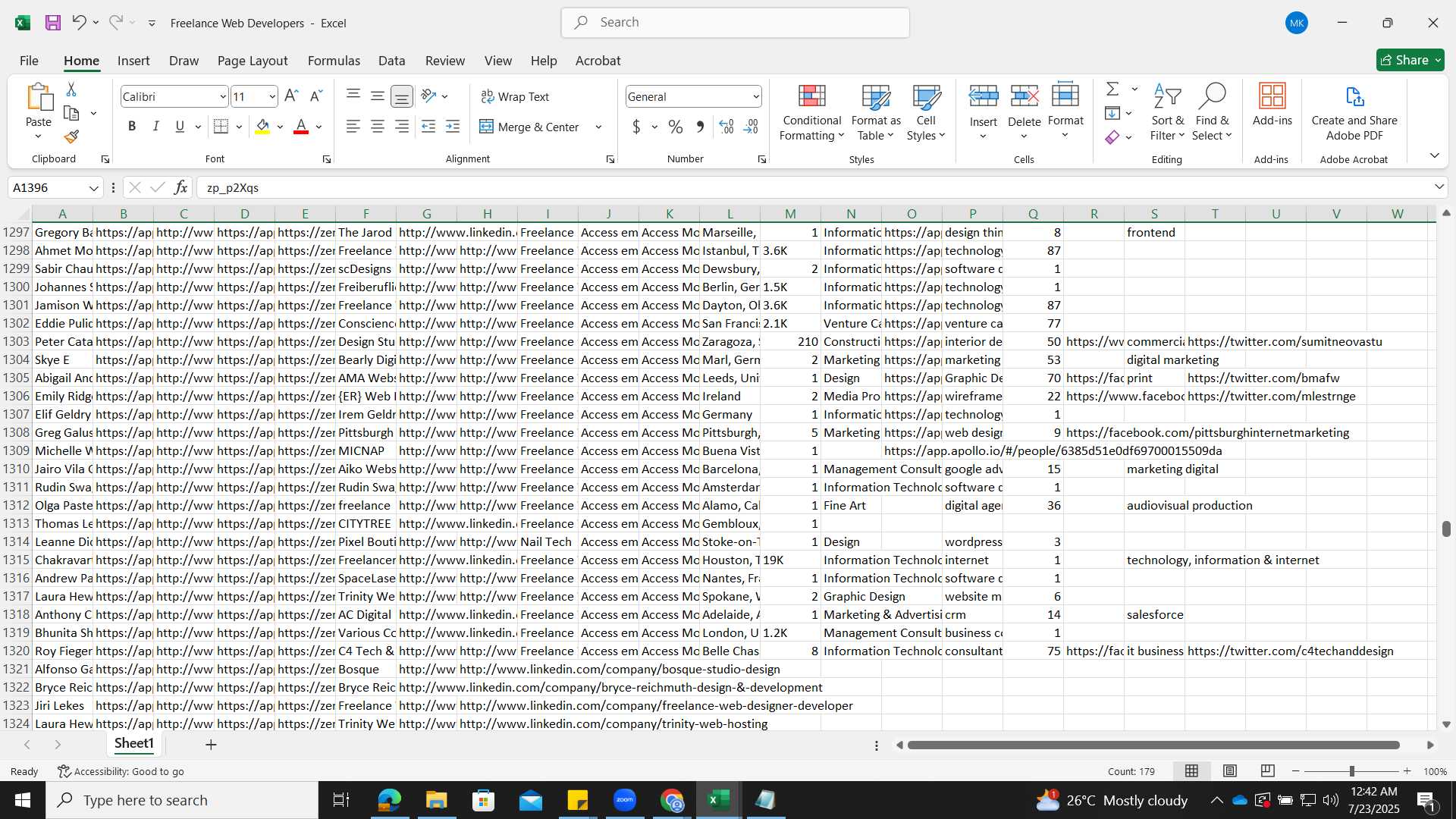Click the MK account avatar
The width and height of the screenshot is (1456, 819).
(1297, 23)
